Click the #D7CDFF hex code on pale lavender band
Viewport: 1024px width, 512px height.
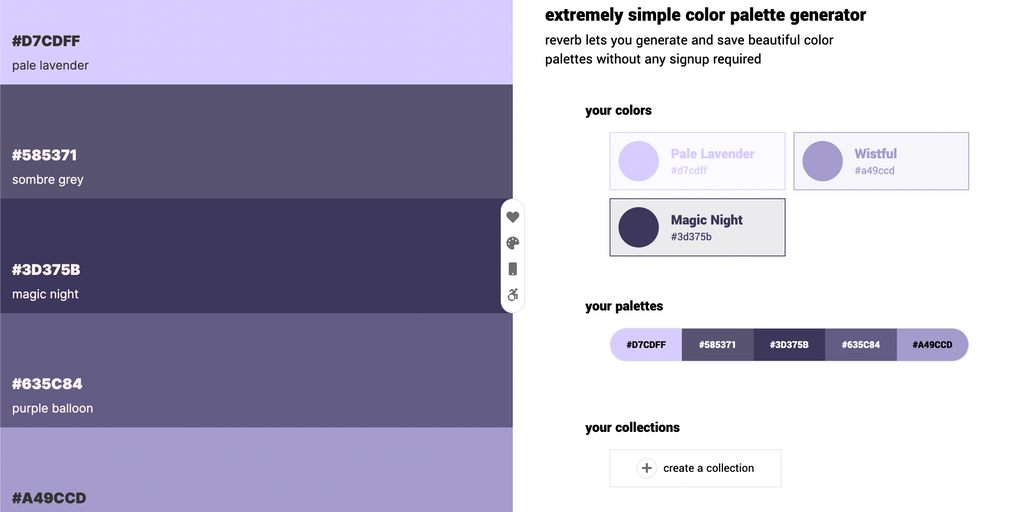click(x=46, y=41)
